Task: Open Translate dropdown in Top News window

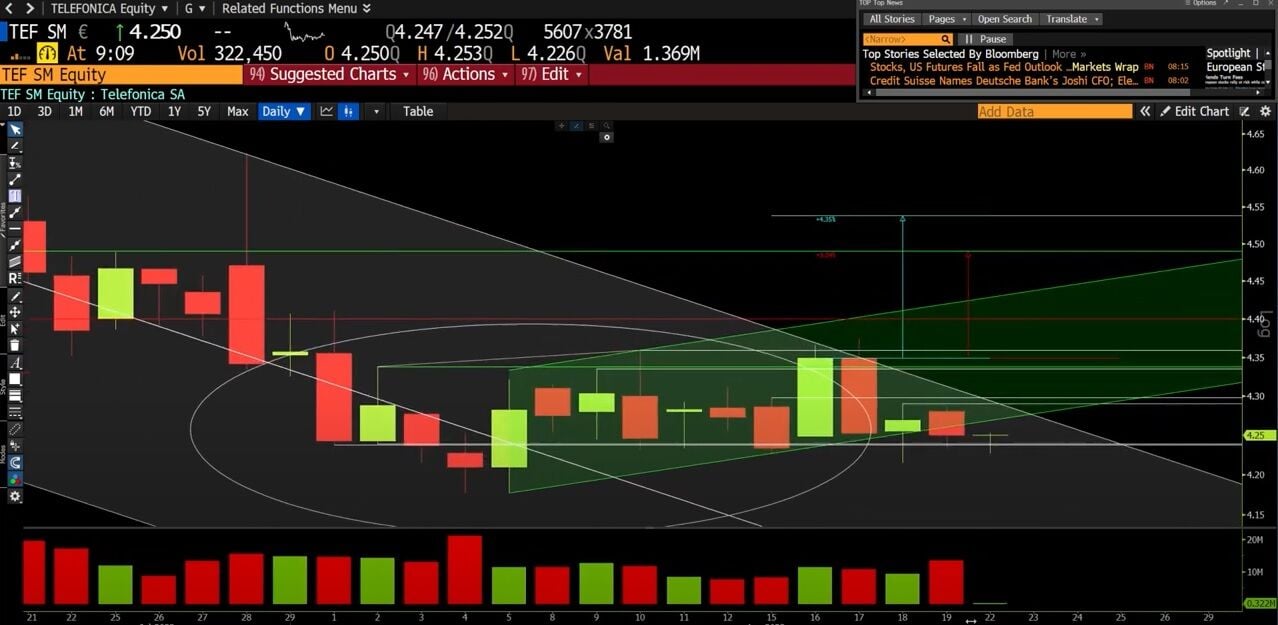Action: pos(1072,19)
